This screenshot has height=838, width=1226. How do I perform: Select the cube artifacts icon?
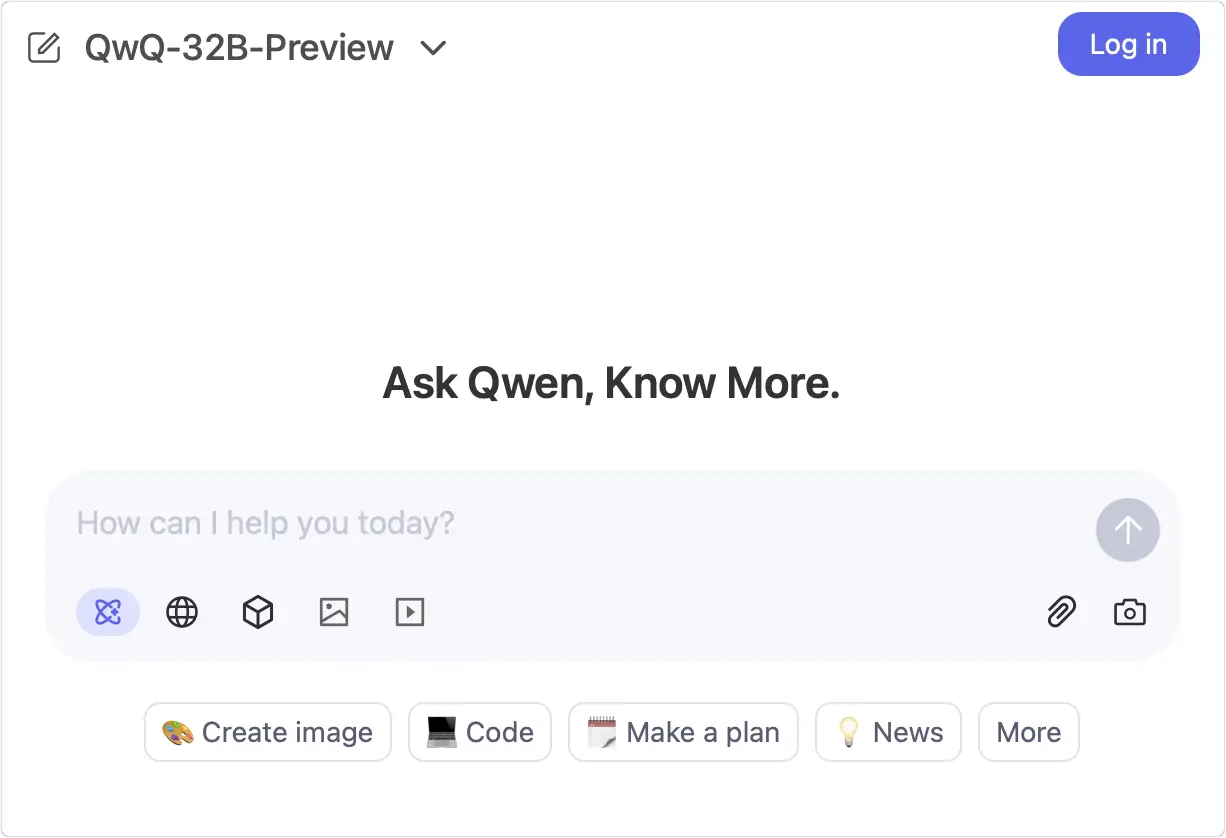tap(258, 612)
